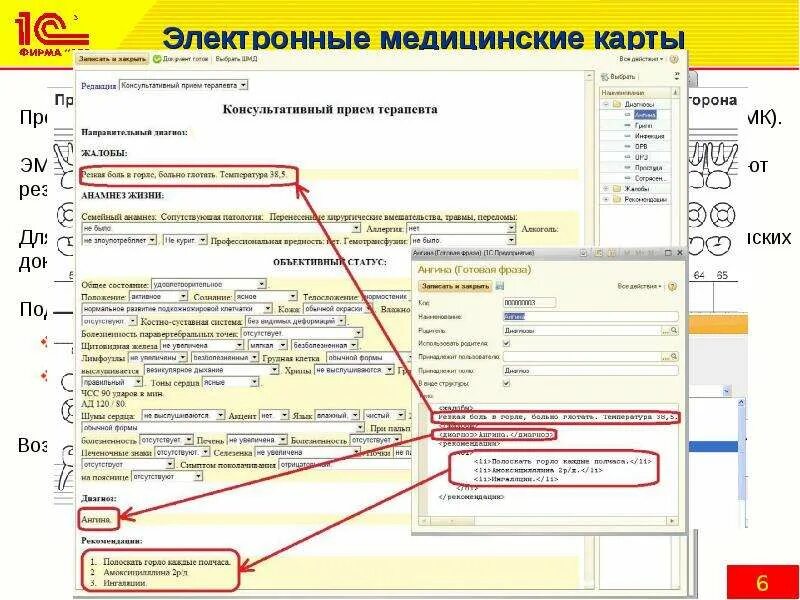
Task: Select 'Инфекция' item in the diagnoses tree
Action: pyautogui.click(x=649, y=136)
